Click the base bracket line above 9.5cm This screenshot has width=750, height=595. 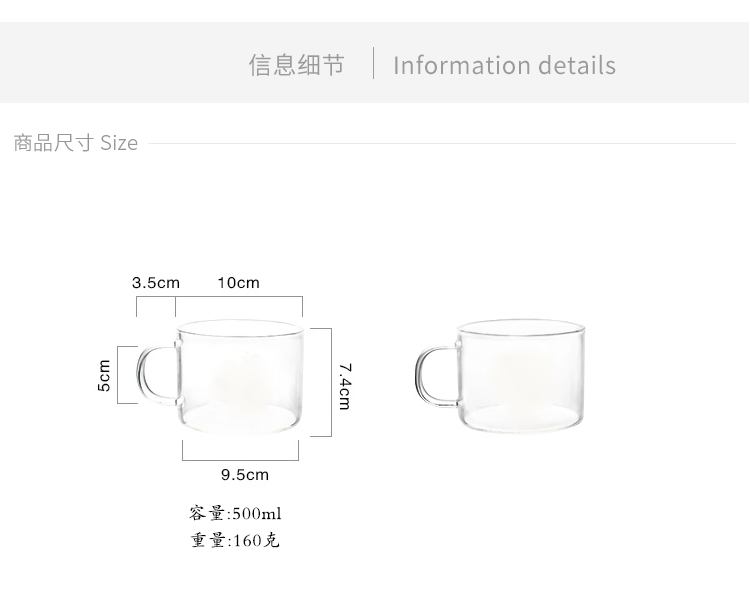(240, 459)
